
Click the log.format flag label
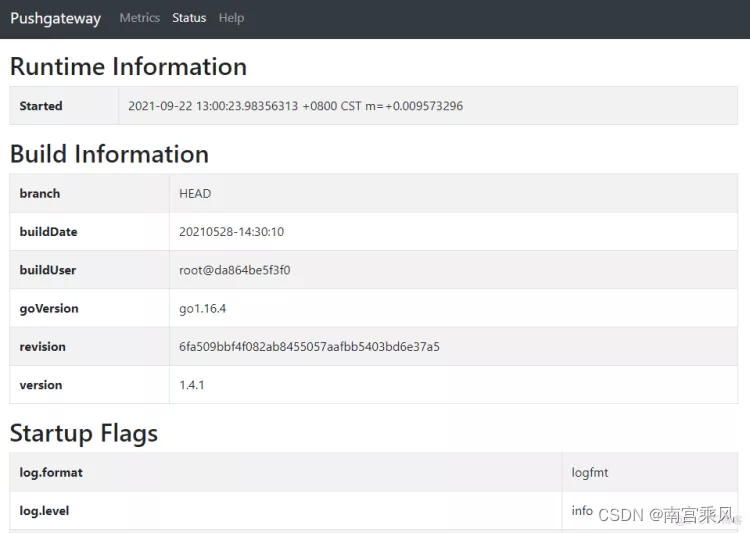(x=51, y=472)
